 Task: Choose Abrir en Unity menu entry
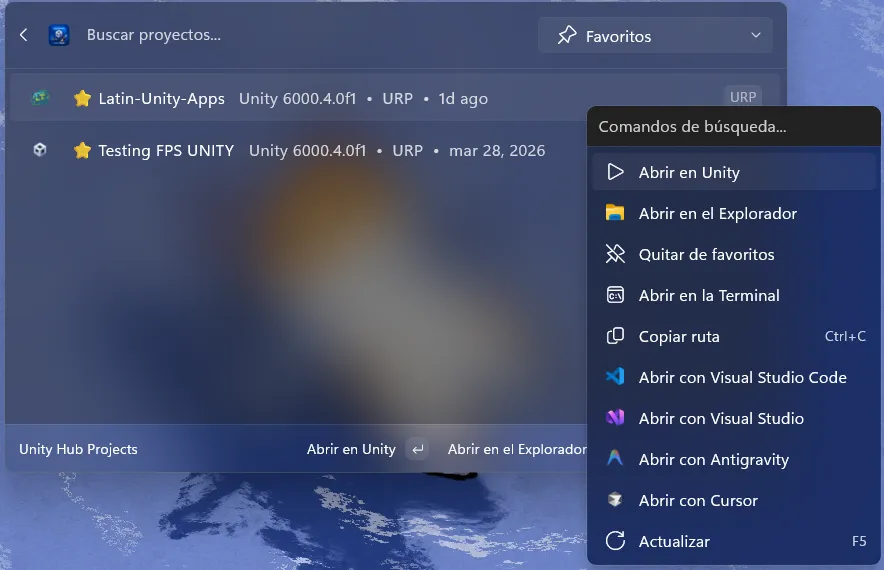click(733, 172)
